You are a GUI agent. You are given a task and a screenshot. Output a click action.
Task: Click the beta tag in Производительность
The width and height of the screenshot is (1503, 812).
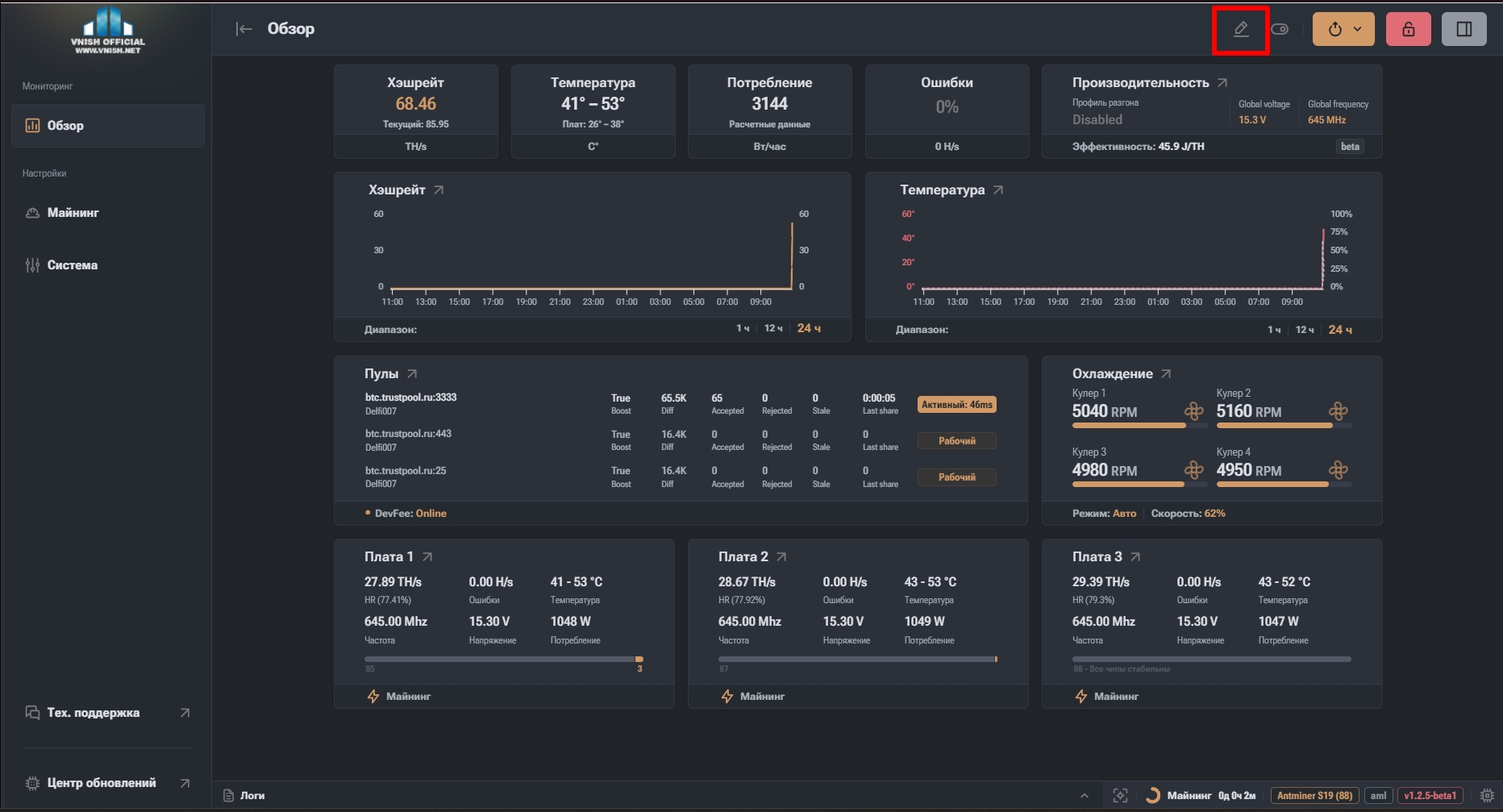point(1350,147)
